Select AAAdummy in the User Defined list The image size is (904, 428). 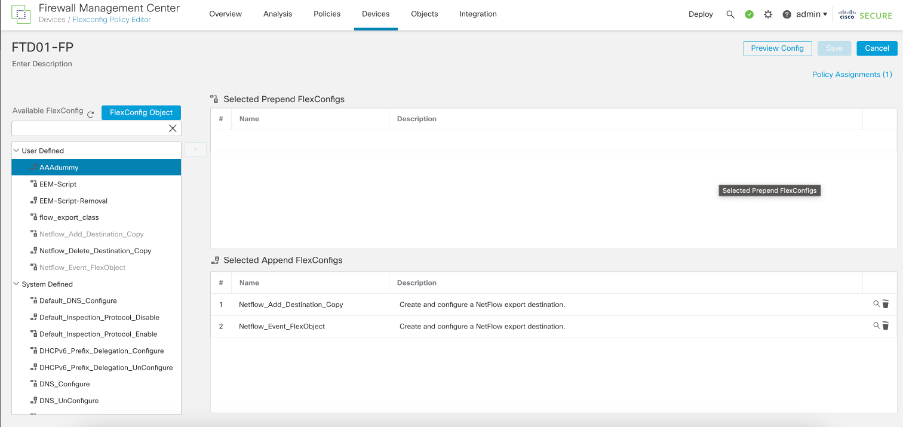(96, 167)
